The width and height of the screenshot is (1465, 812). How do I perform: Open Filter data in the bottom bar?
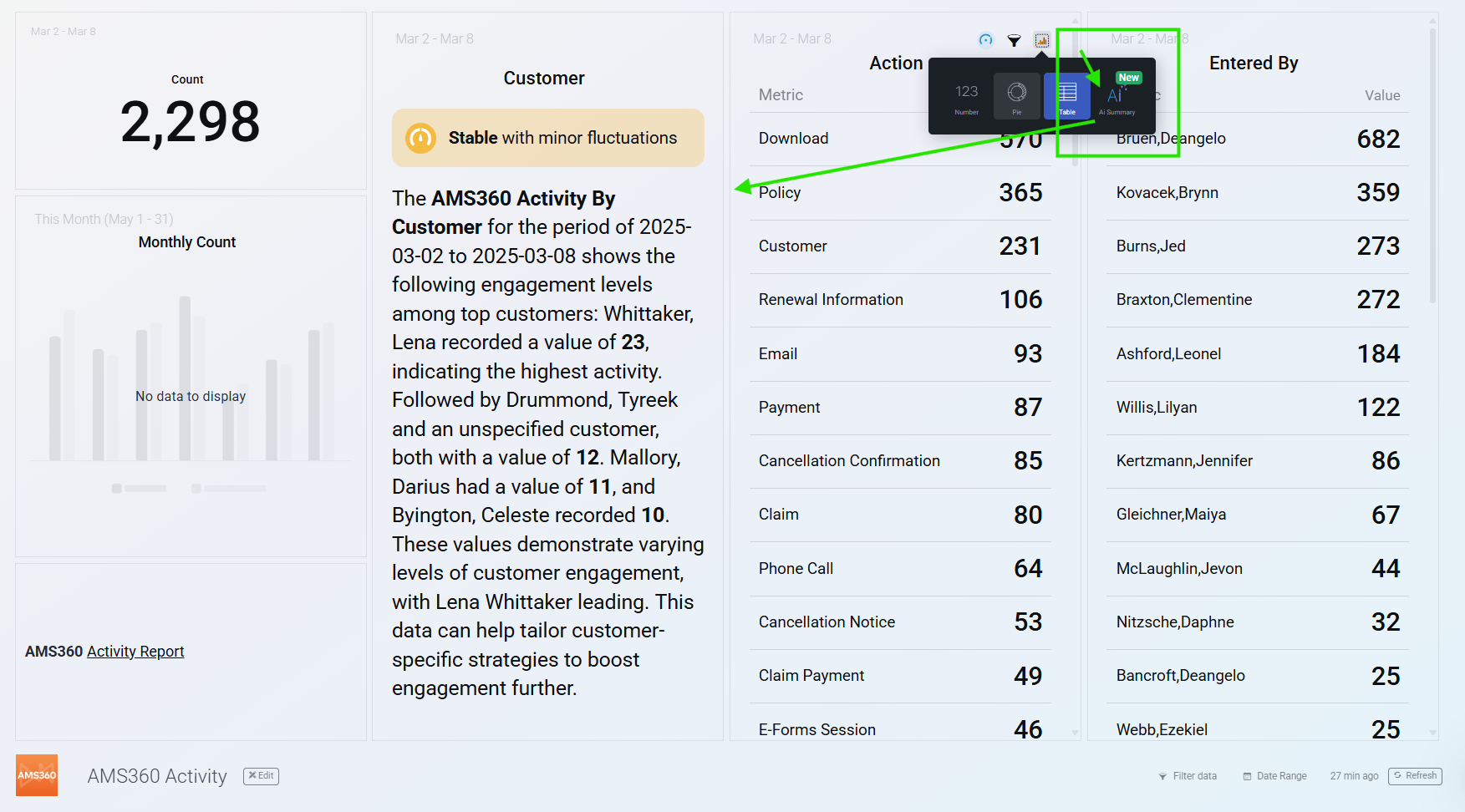click(x=1188, y=776)
